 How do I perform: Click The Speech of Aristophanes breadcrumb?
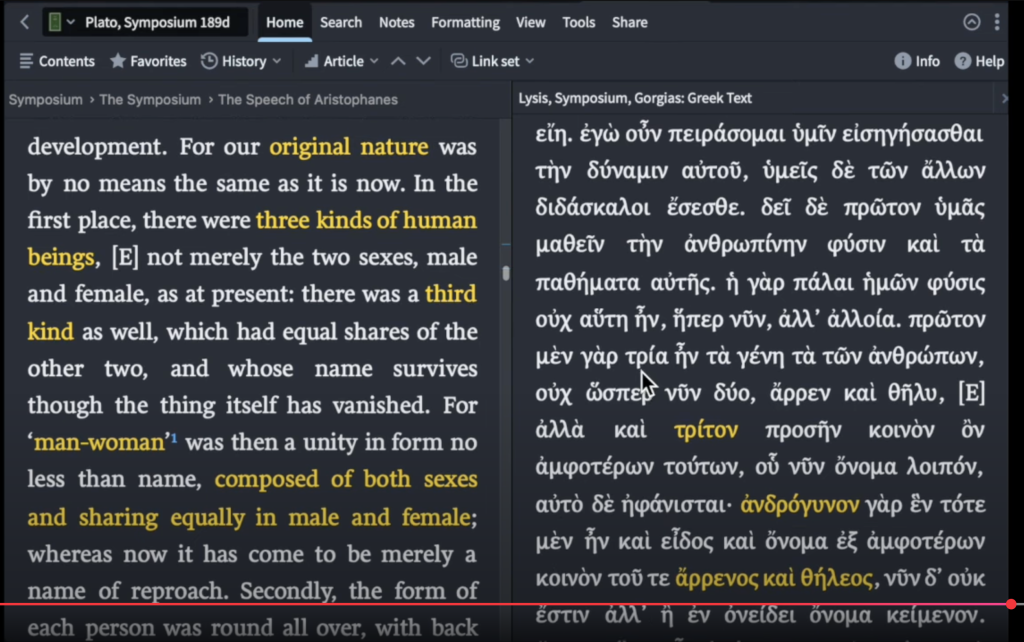pos(308,99)
